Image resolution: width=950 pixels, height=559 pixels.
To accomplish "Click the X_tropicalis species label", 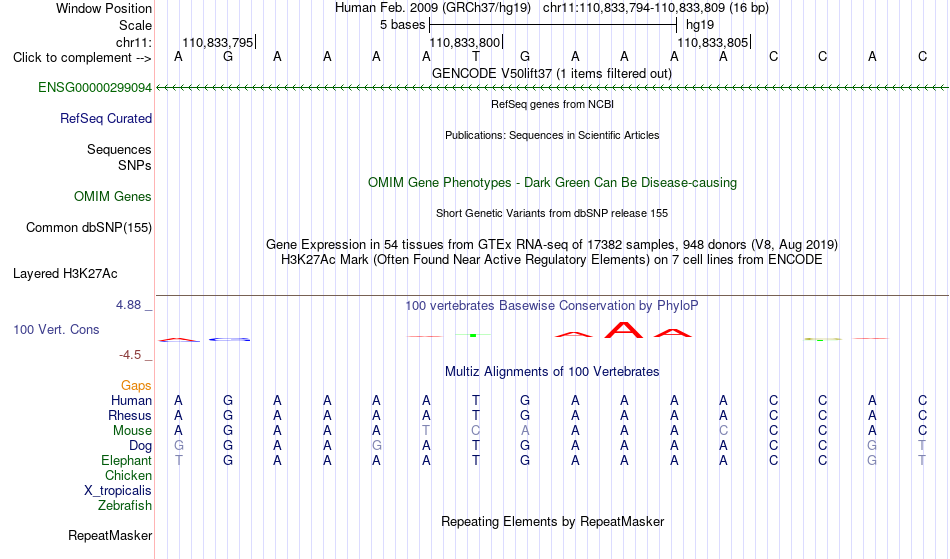I will click(118, 491).
